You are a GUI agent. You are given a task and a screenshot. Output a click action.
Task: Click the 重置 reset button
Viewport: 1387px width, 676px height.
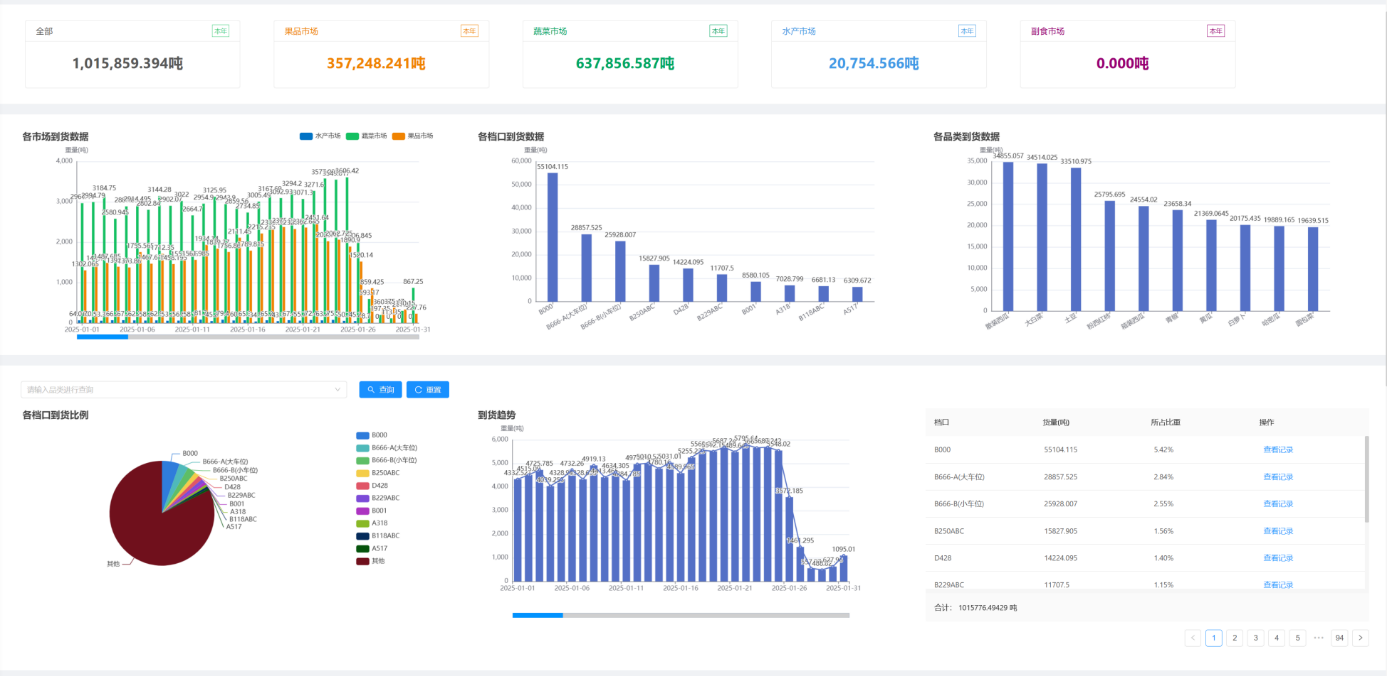click(x=428, y=389)
